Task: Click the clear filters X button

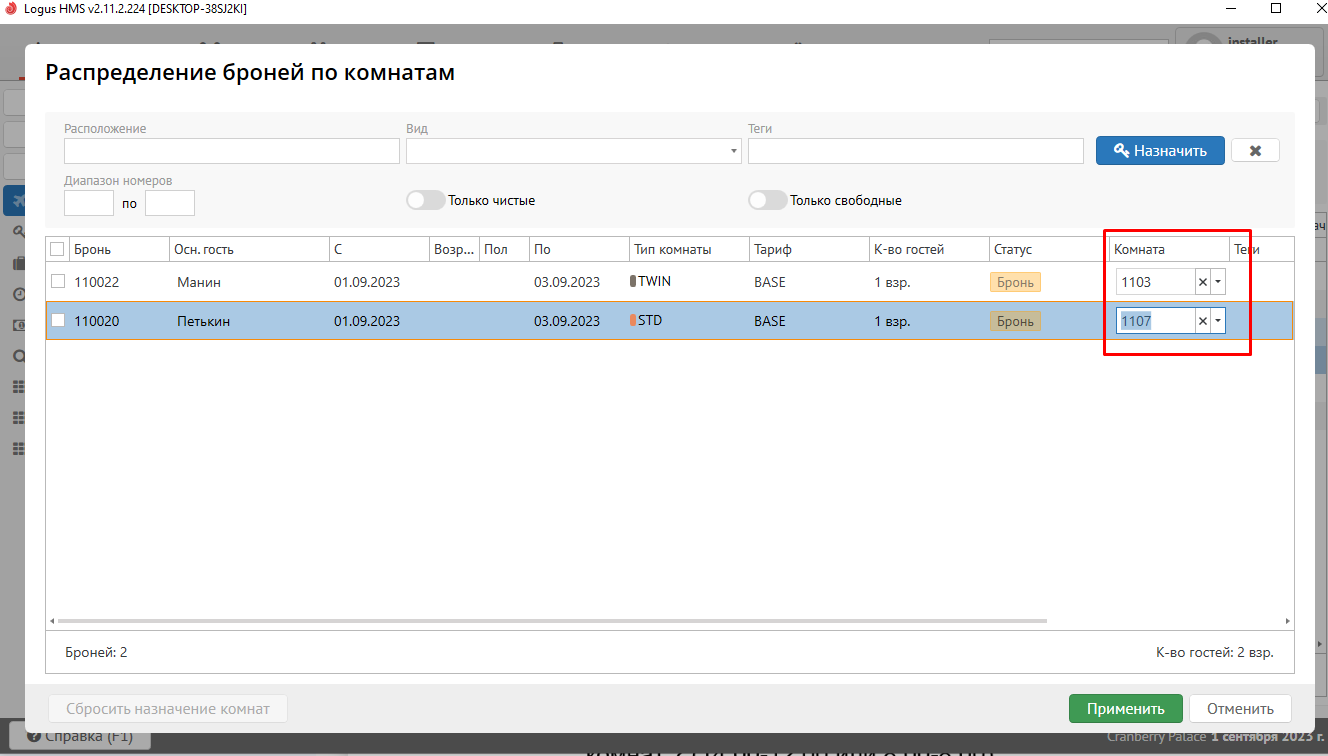Action: [1255, 151]
